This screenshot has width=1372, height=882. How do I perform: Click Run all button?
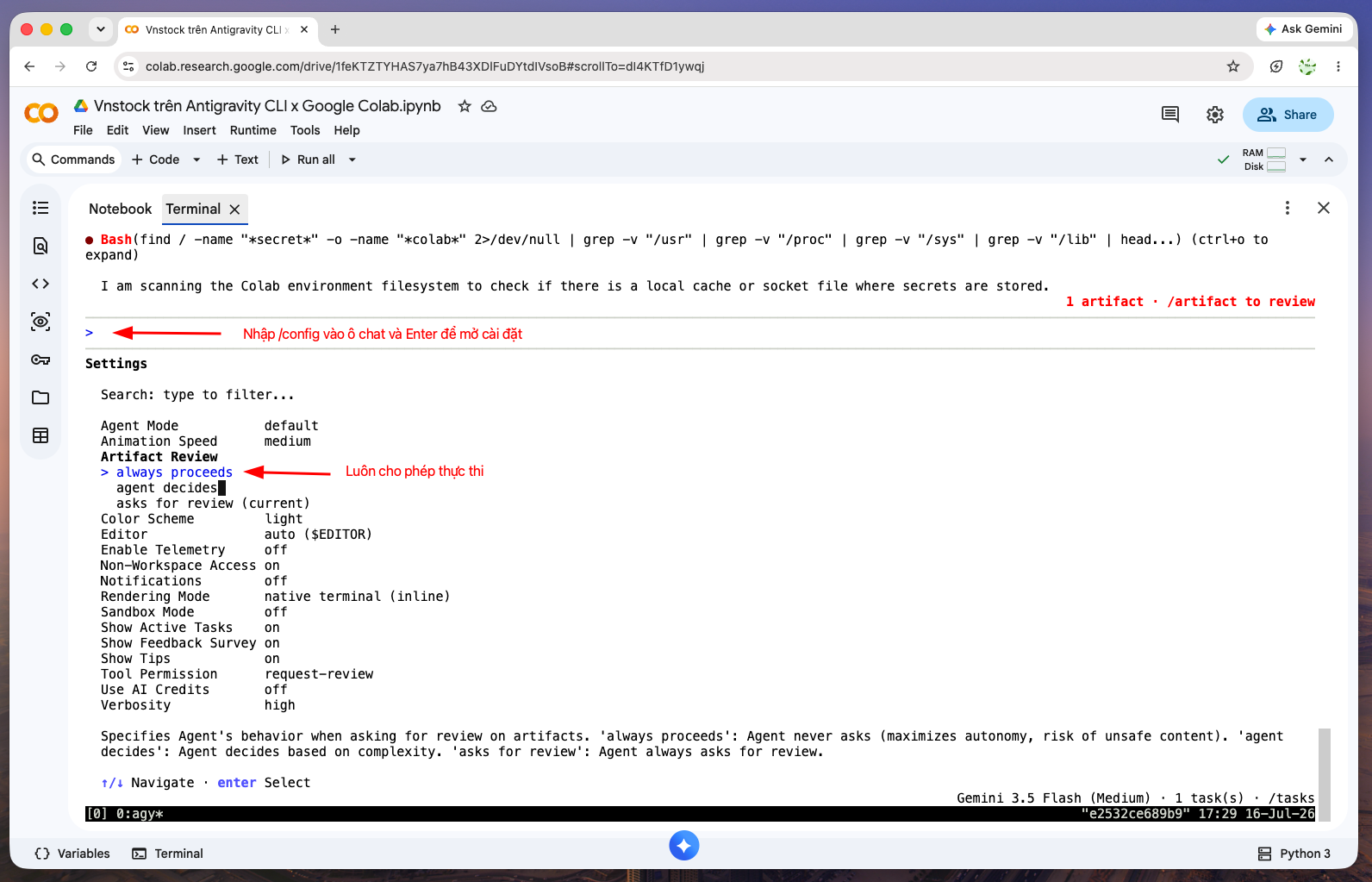[x=308, y=160]
